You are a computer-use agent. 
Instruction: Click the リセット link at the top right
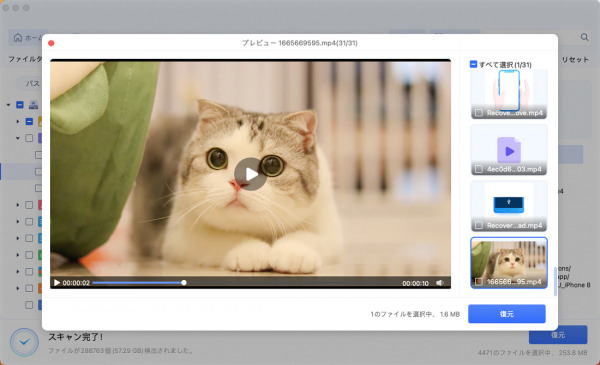(575, 60)
